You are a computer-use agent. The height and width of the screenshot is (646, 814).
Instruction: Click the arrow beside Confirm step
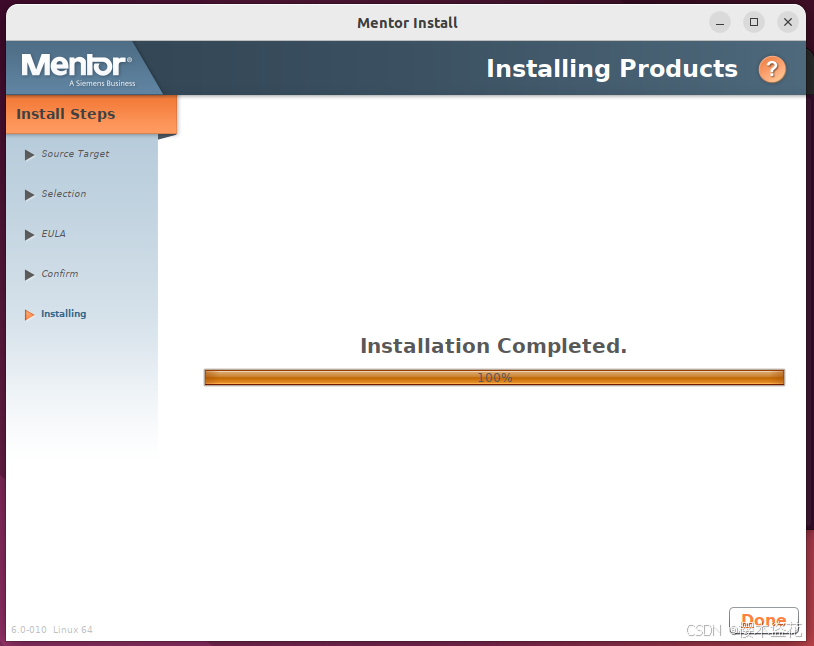pyautogui.click(x=29, y=275)
